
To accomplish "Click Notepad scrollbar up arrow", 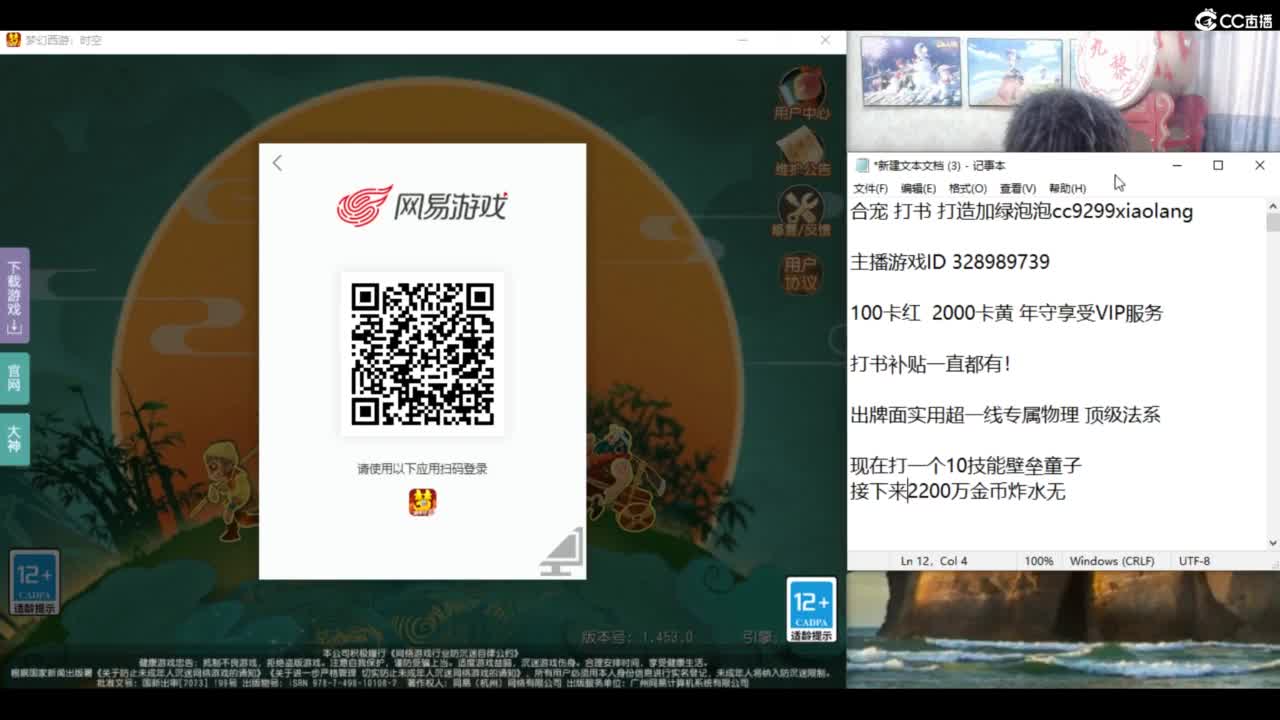I will coord(1272,206).
